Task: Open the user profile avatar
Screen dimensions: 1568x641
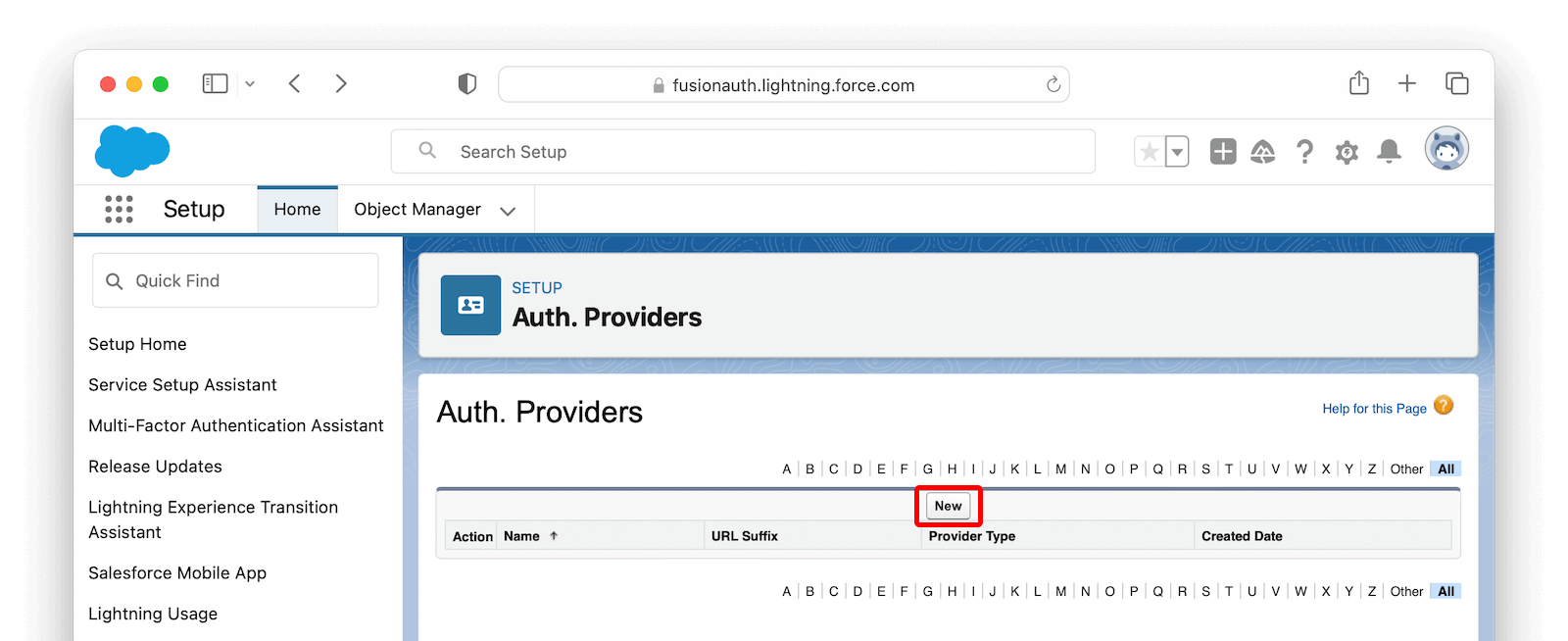Action: (1446, 149)
